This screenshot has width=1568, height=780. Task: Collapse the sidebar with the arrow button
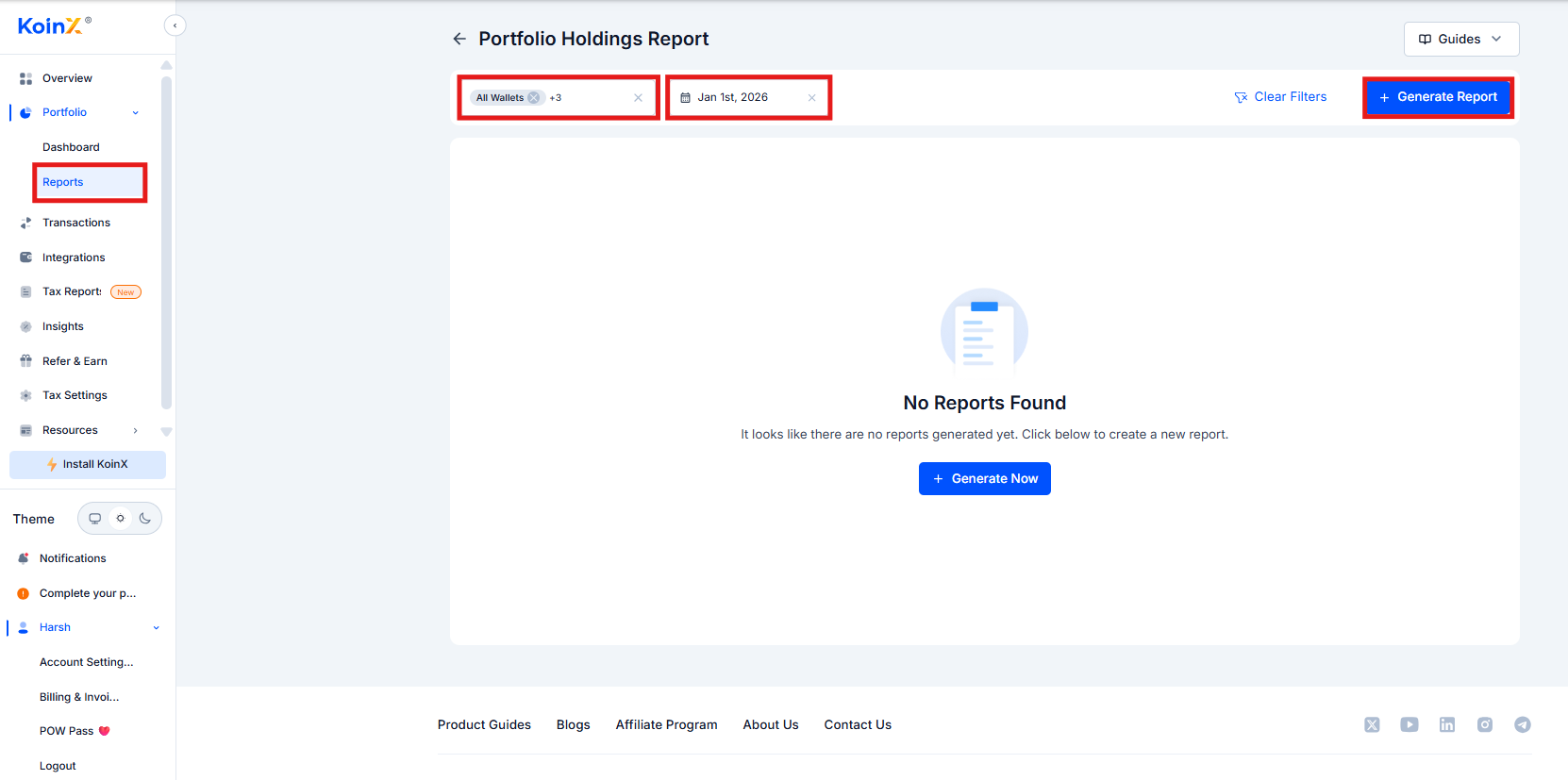coord(175,25)
